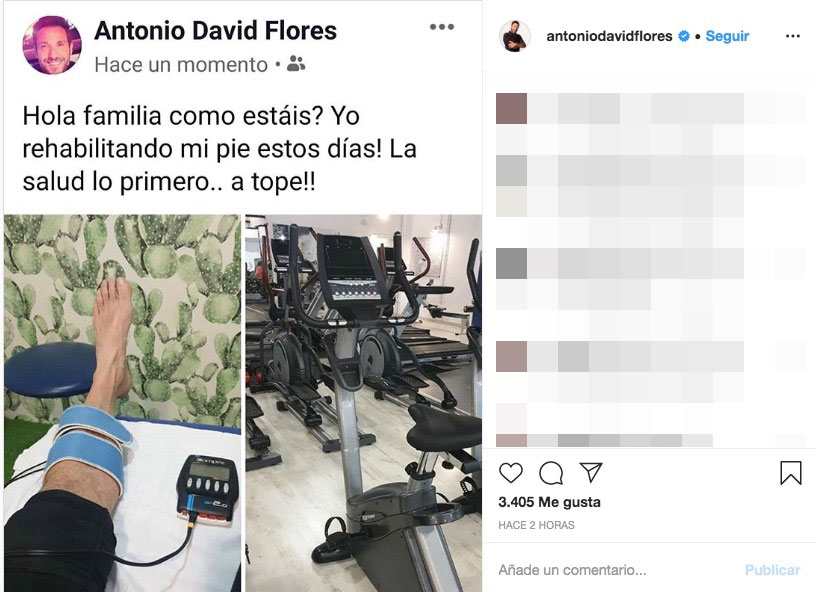Toggle the bookmark save icon
The image size is (816, 592).
pos(790,473)
